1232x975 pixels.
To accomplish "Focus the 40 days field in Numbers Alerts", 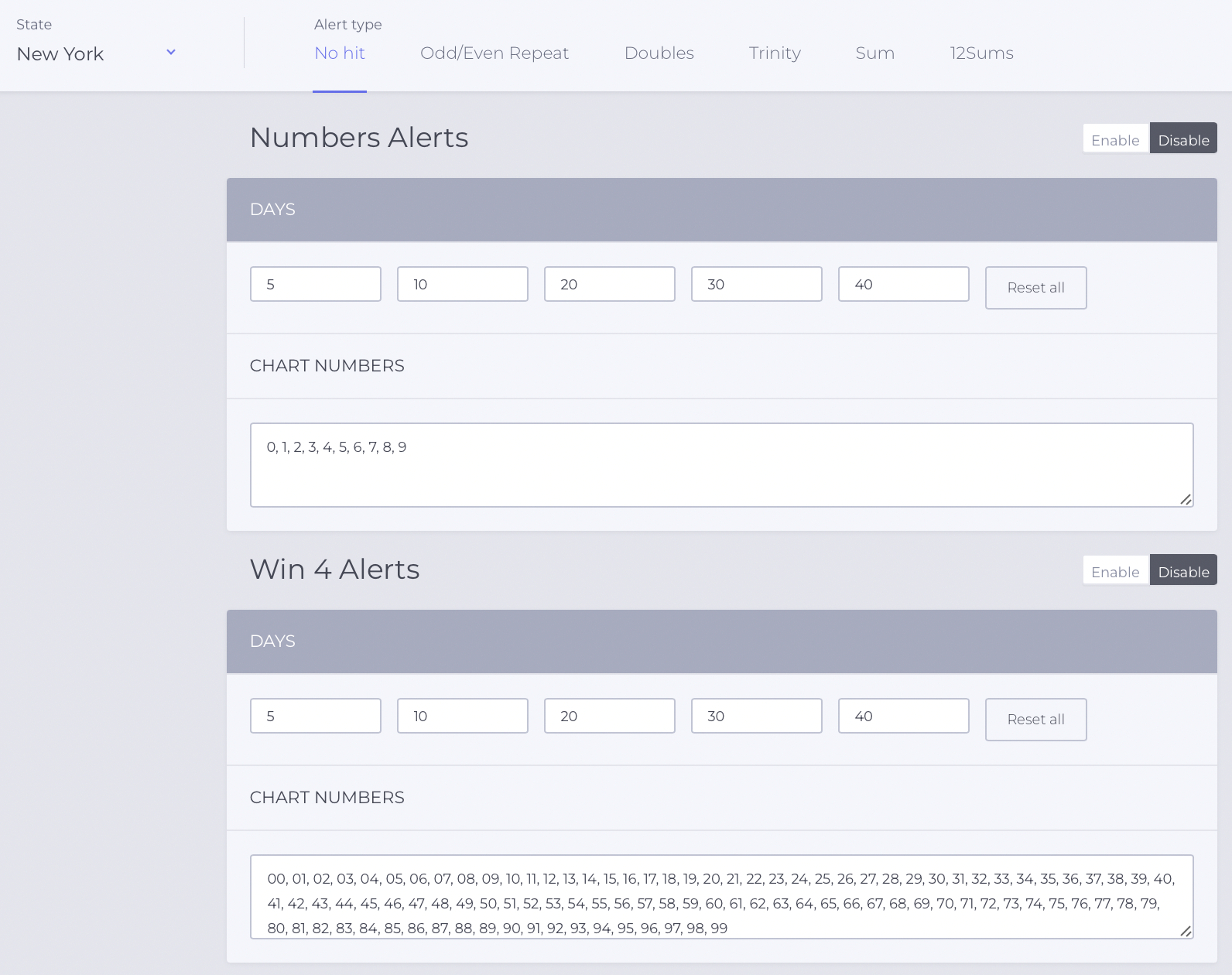I will (904, 284).
